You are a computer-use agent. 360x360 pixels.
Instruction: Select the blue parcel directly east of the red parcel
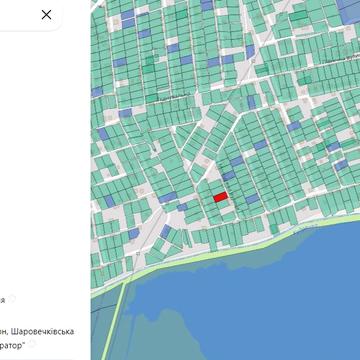click(252, 199)
